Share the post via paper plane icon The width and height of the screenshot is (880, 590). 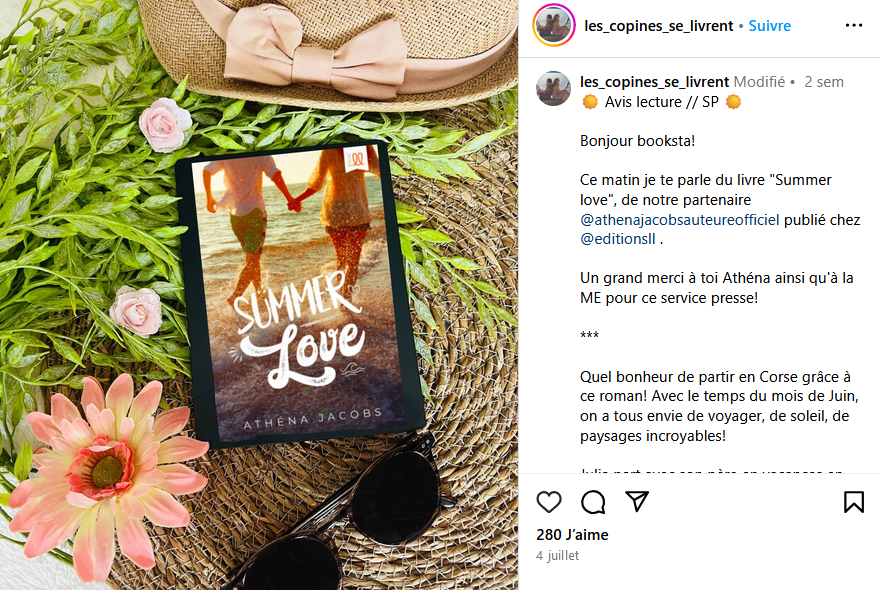point(637,501)
